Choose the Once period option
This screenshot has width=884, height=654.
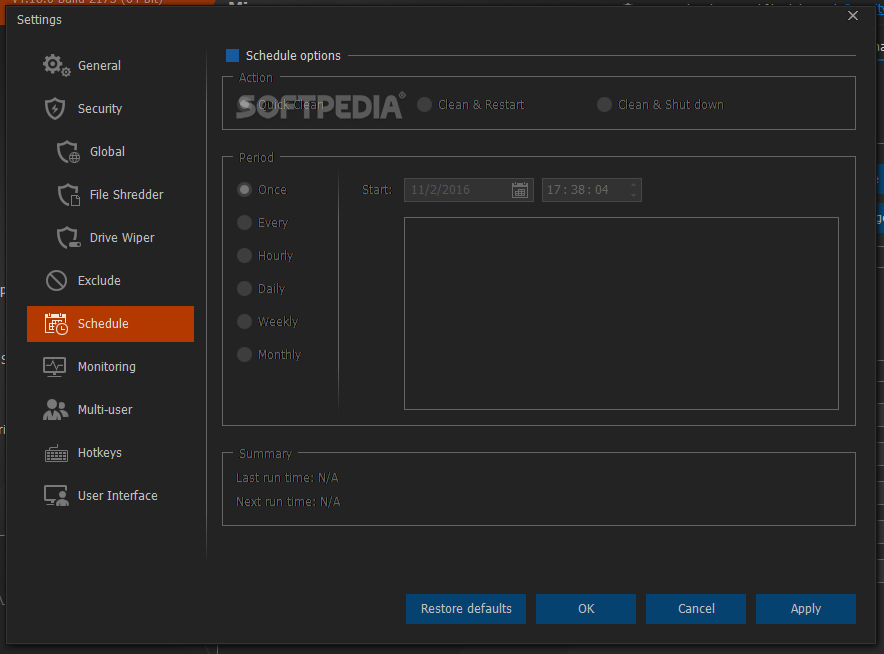pos(244,189)
